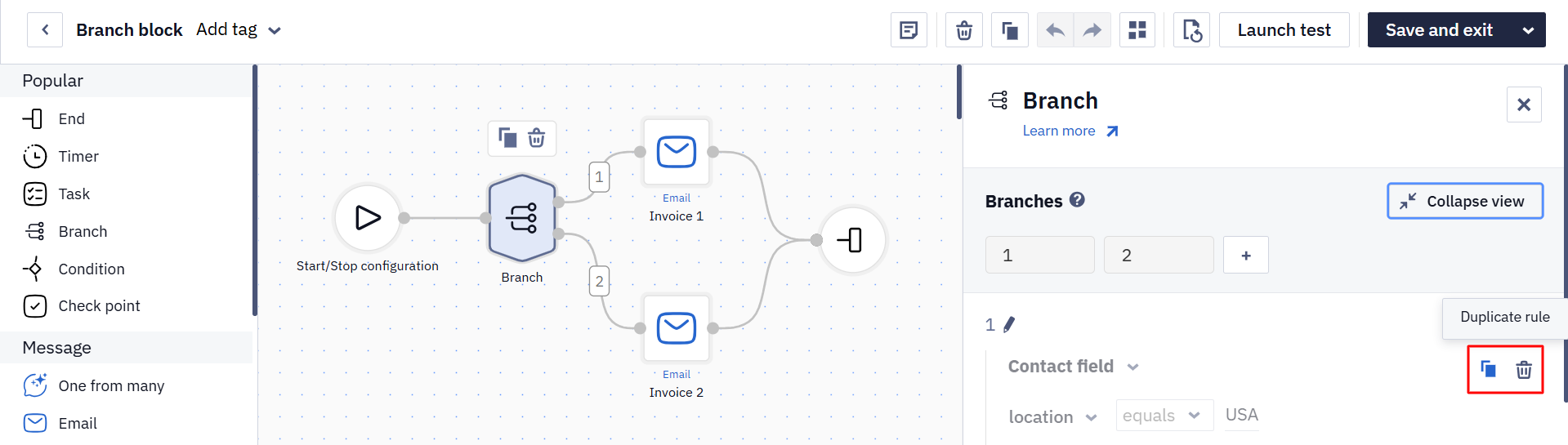
Task: Click the notes icon in the top toolbar
Action: point(909,30)
